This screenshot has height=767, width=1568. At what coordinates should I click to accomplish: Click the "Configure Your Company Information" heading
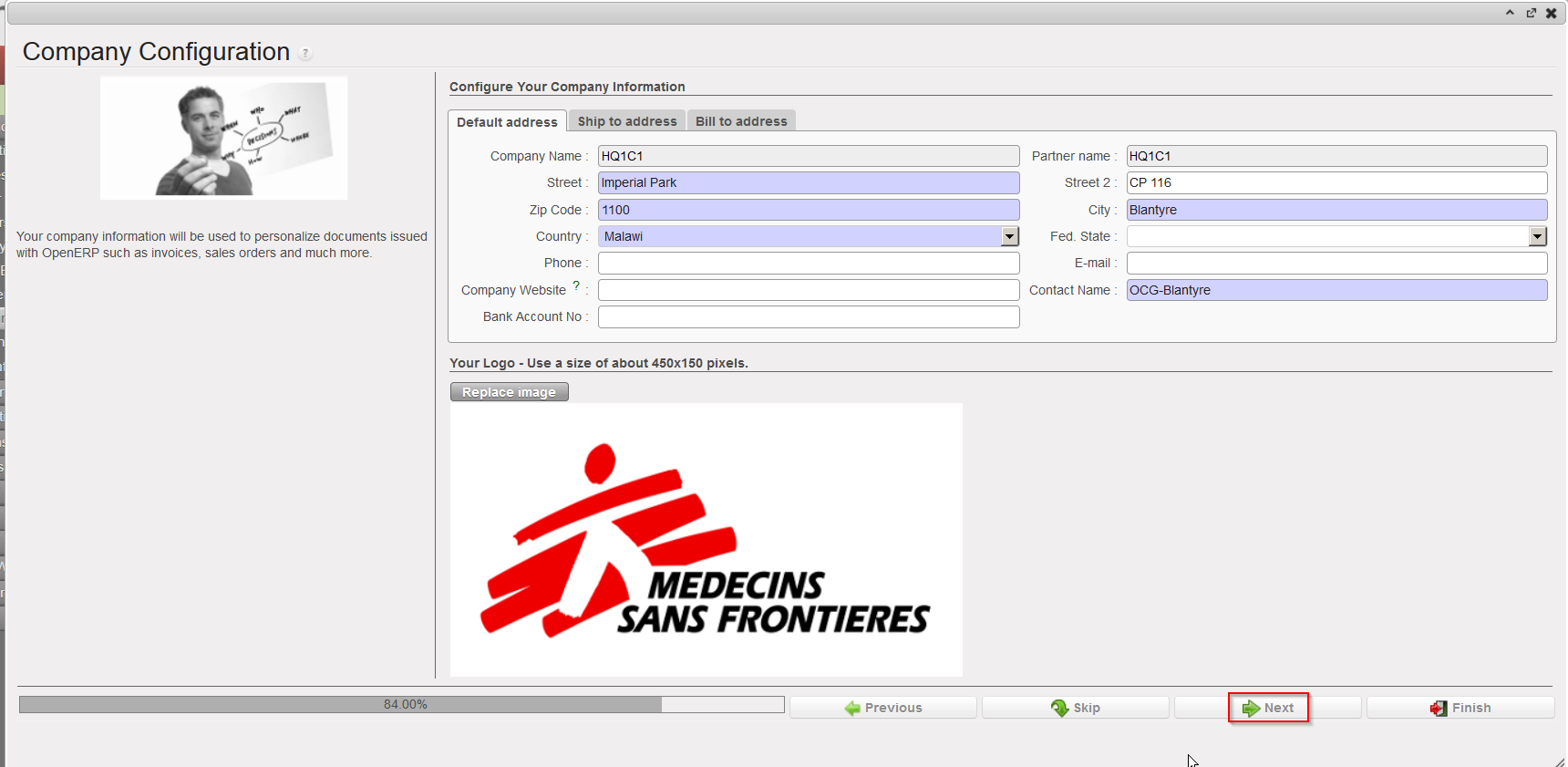point(567,87)
